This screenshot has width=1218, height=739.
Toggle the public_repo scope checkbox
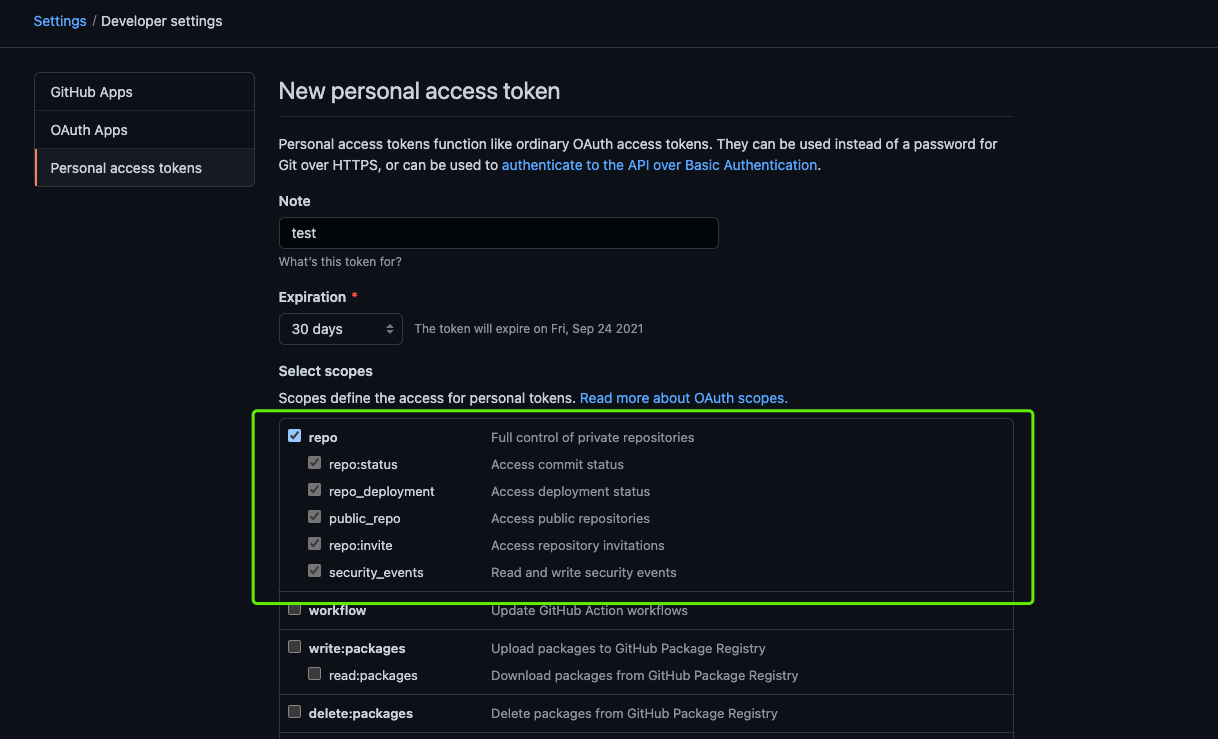[x=315, y=517]
